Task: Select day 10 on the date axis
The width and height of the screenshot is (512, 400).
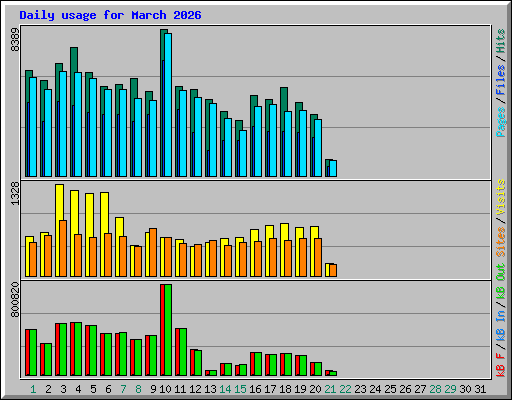Action: coord(165,389)
